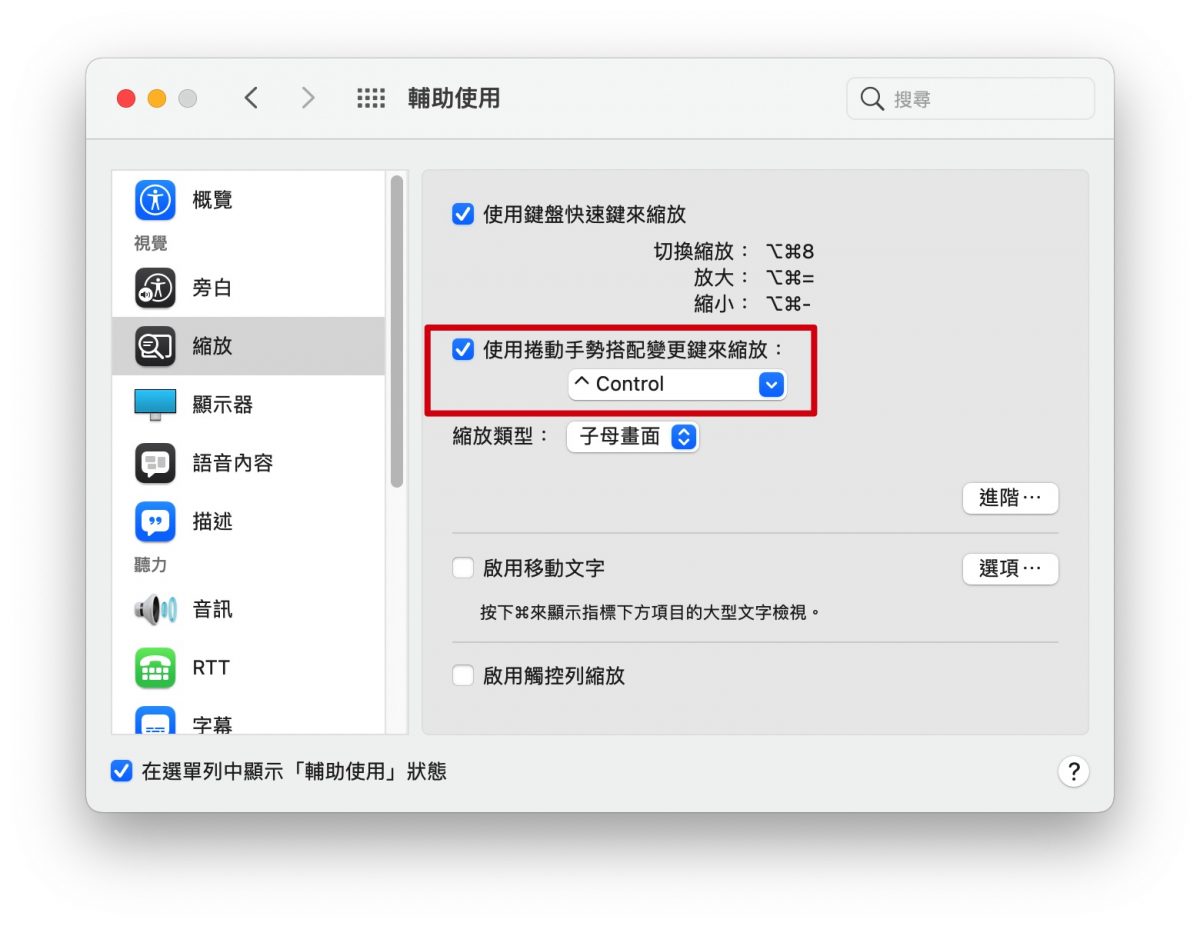
Task: Toggle 使用捲動手勢搭配變更鍵來縮放 checkbox
Action: [463, 350]
